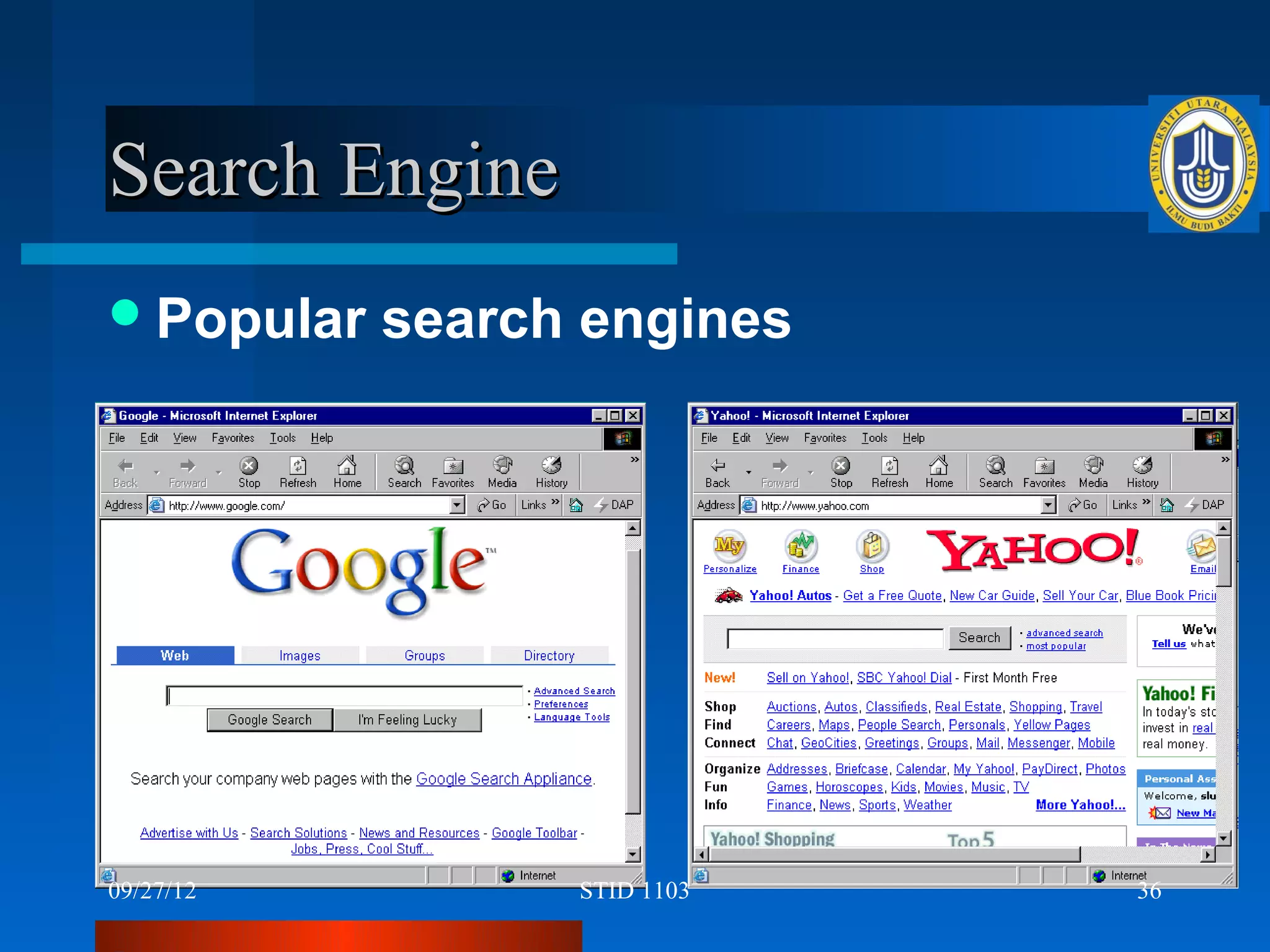This screenshot has width=1270, height=952.
Task: Expand toolbar overflow chevron in Yahoo! window
Action: [1225, 459]
